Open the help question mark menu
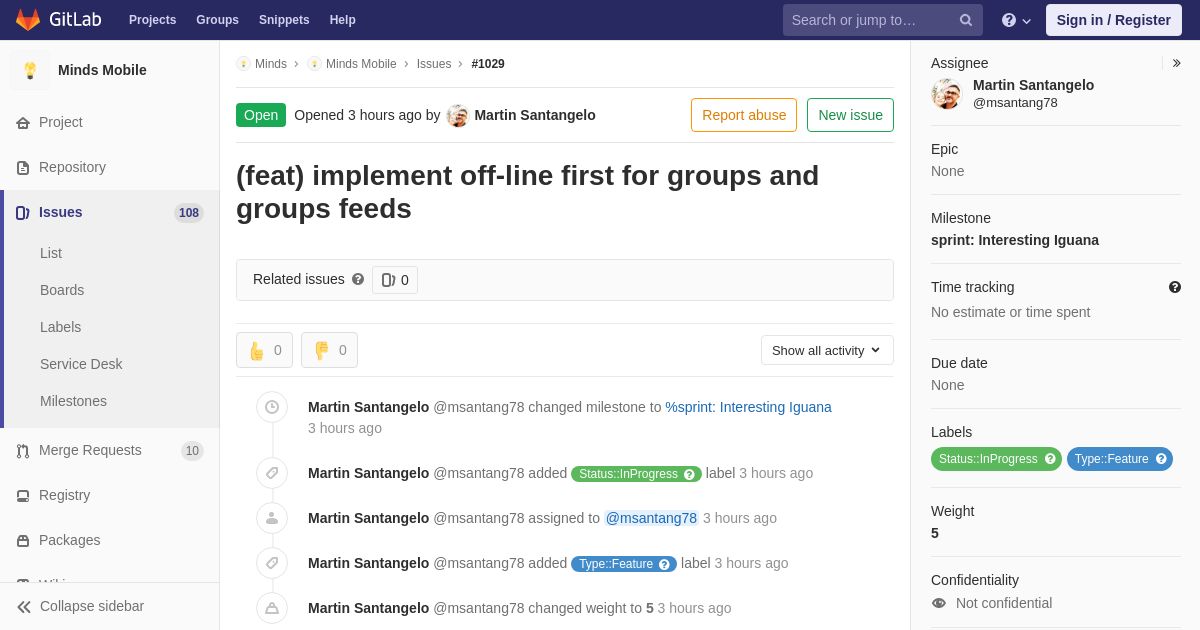The height and width of the screenshot is (630, 1200). (x=1016, y=20)
